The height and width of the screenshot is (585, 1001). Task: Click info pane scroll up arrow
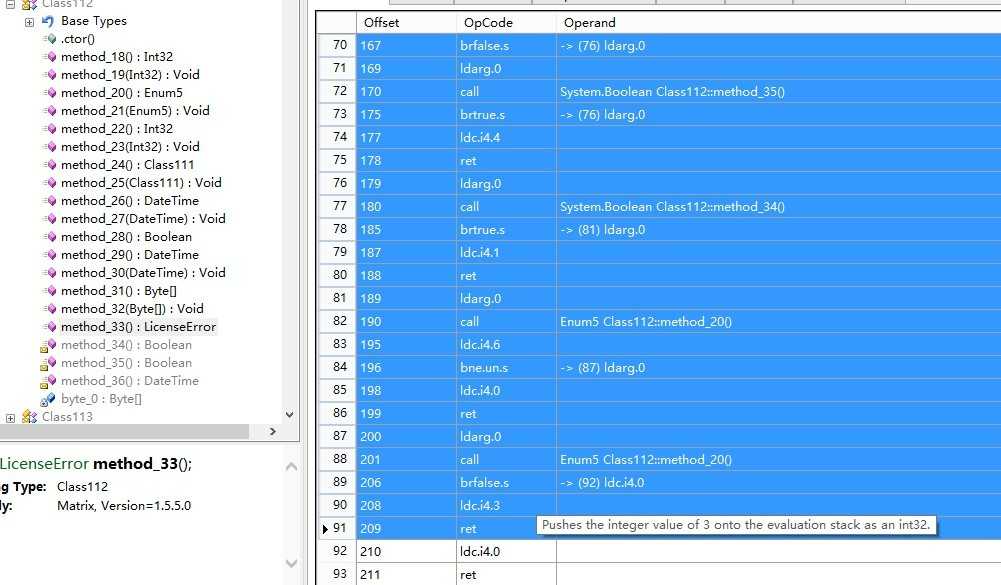pyautogui.click(x=291, y=466)
